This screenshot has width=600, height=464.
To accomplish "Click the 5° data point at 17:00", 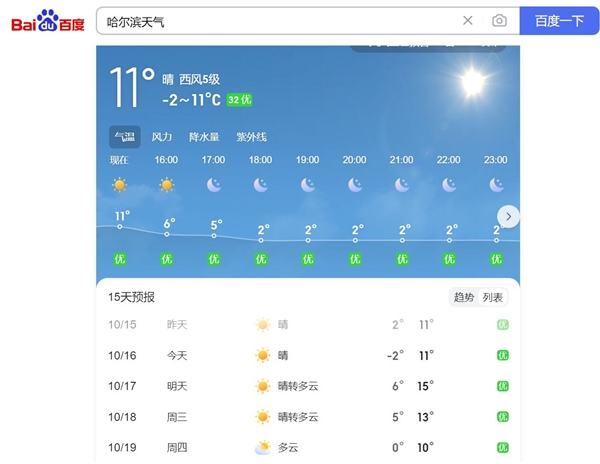I will click(214, 236).
